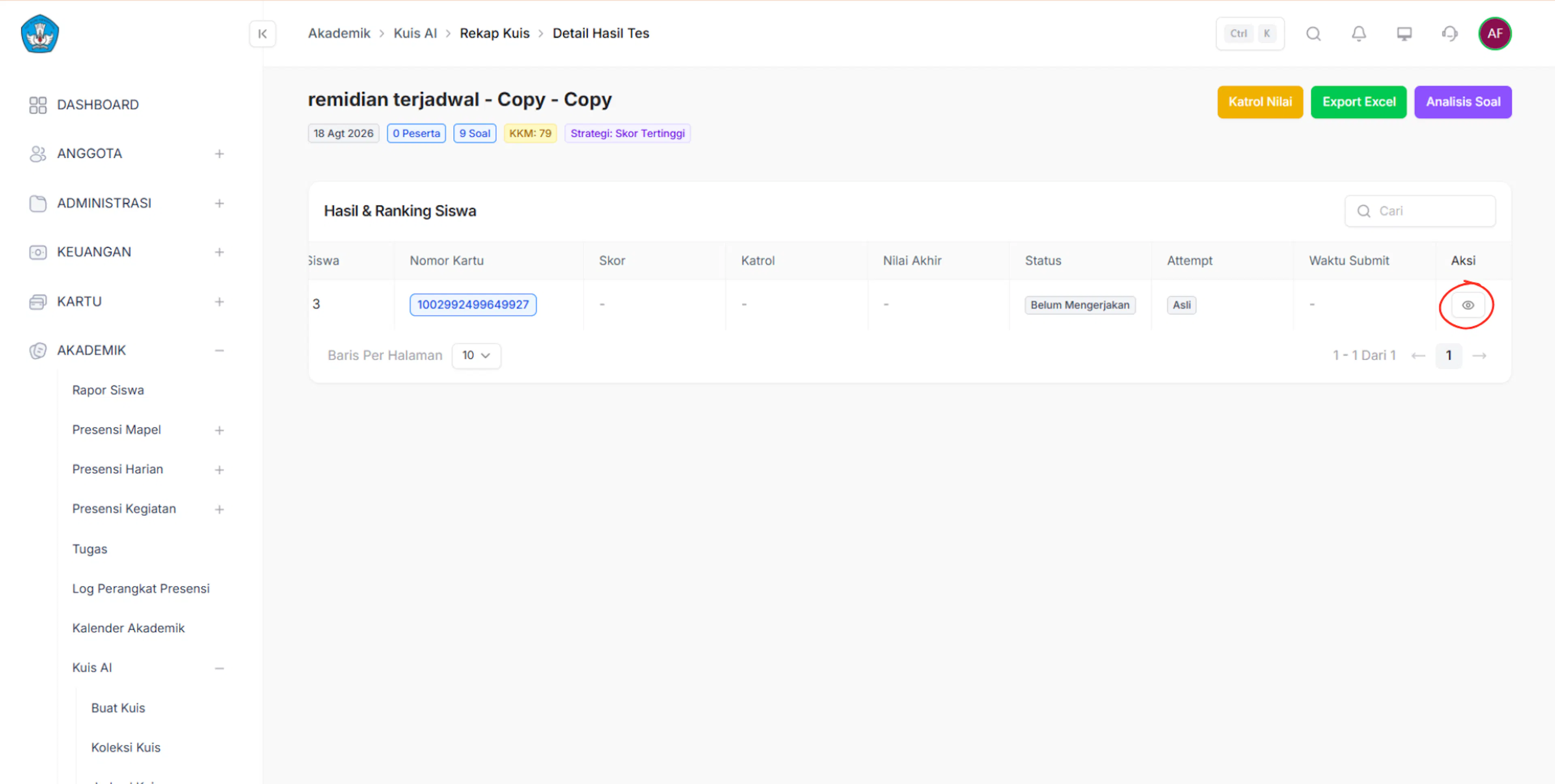
Task: Expand Presensi Kegiatan submenu
Action: [x=219, y=510]
